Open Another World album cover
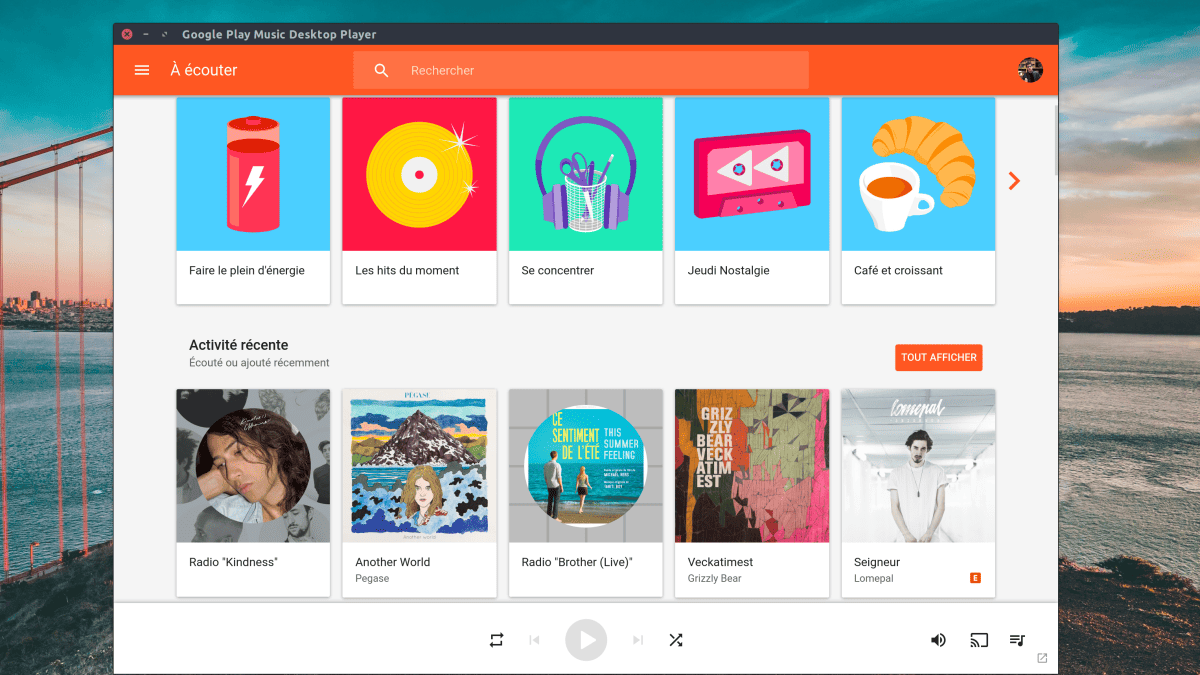The width and height of the screenshot is (1200, 675). click(419, 466)
